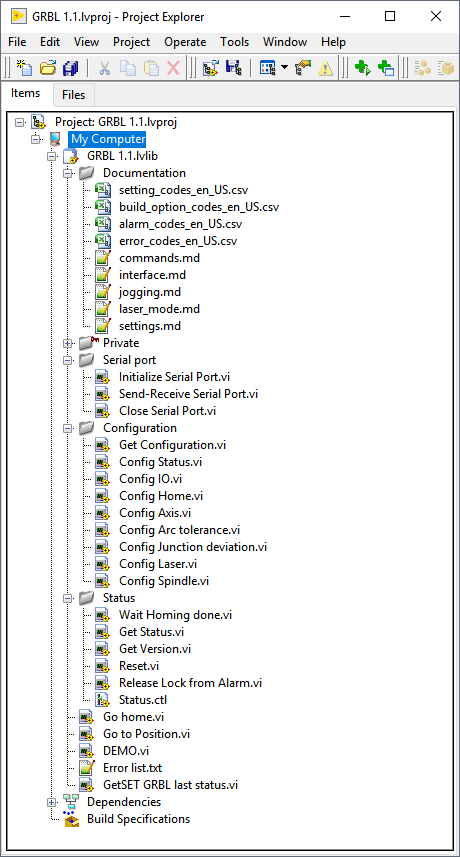Switch to the Files tab
Viewport: 460px width, 857px height.
tap(74, 95)
